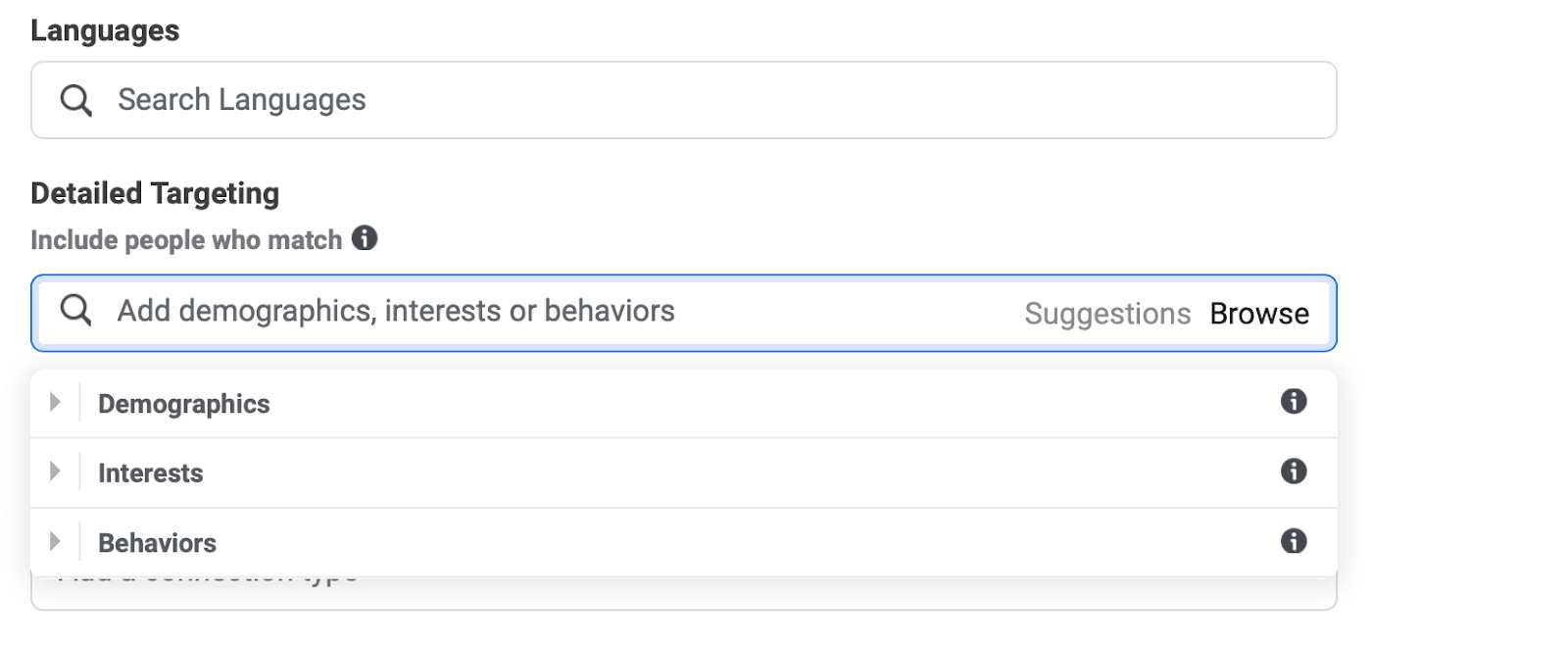Open the Demographics info icon
This screenshot has height=648, width=1568.
point(1294,401)
